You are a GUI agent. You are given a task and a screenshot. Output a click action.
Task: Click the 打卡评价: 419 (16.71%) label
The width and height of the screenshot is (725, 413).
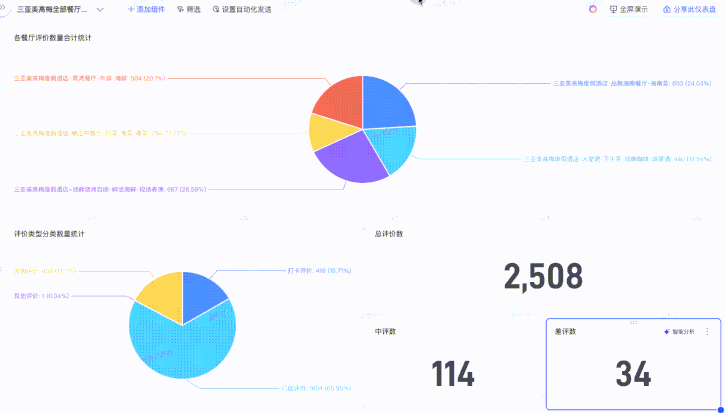[319, 271]
